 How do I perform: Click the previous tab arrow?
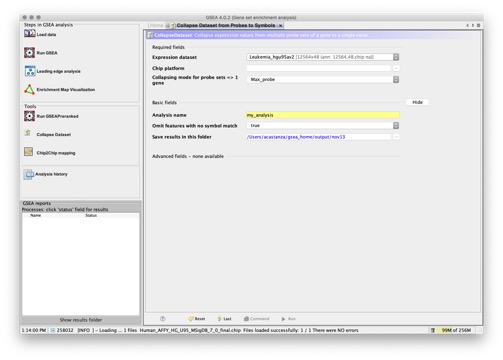467,25
